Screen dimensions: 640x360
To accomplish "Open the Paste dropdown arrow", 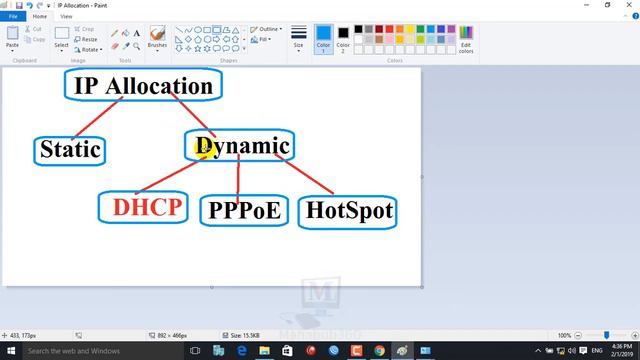I will tap(12, 51).
